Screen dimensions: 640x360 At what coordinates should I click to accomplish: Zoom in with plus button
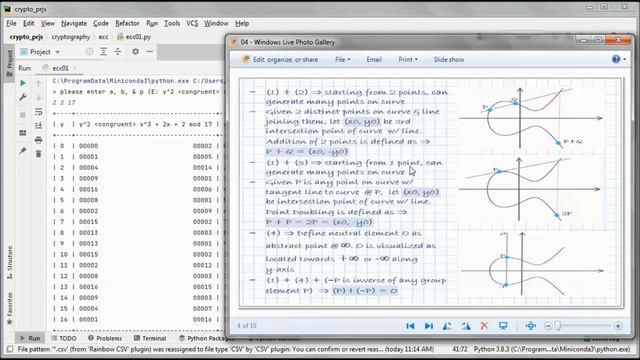[x=618, y=326]
